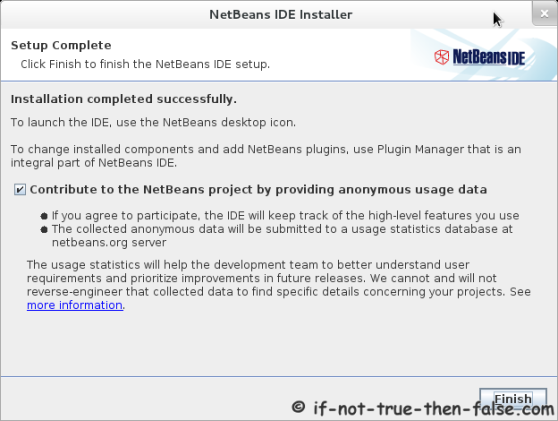Click the 'The usage statistics will help' paragraph
Screen dimensions: 558x421
click(279, 285)
